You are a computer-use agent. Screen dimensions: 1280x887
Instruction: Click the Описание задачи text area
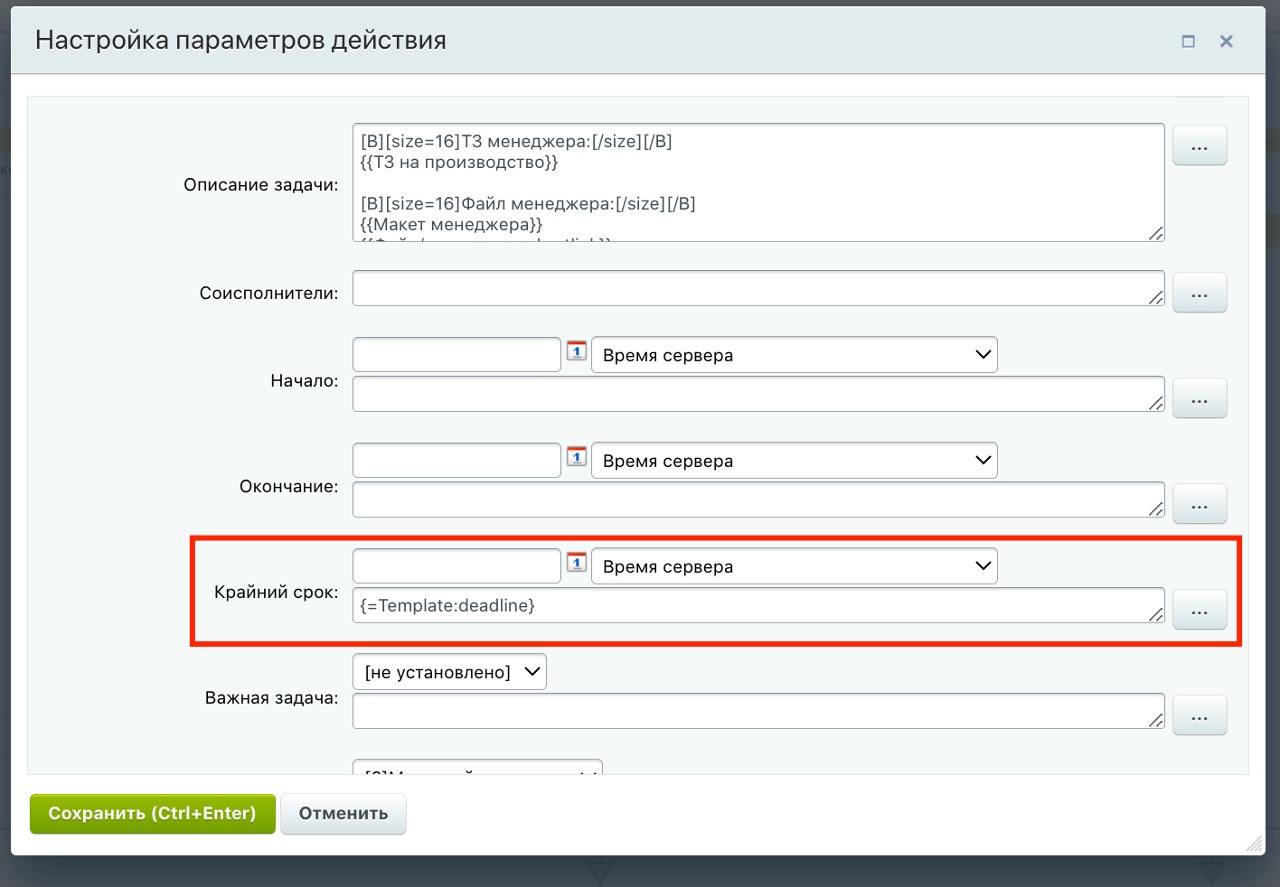click(x=757, y=183)
